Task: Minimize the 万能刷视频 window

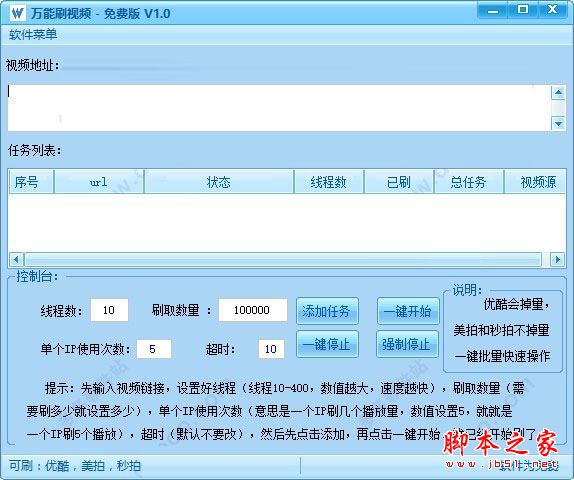Action: [x=493, y=11]
